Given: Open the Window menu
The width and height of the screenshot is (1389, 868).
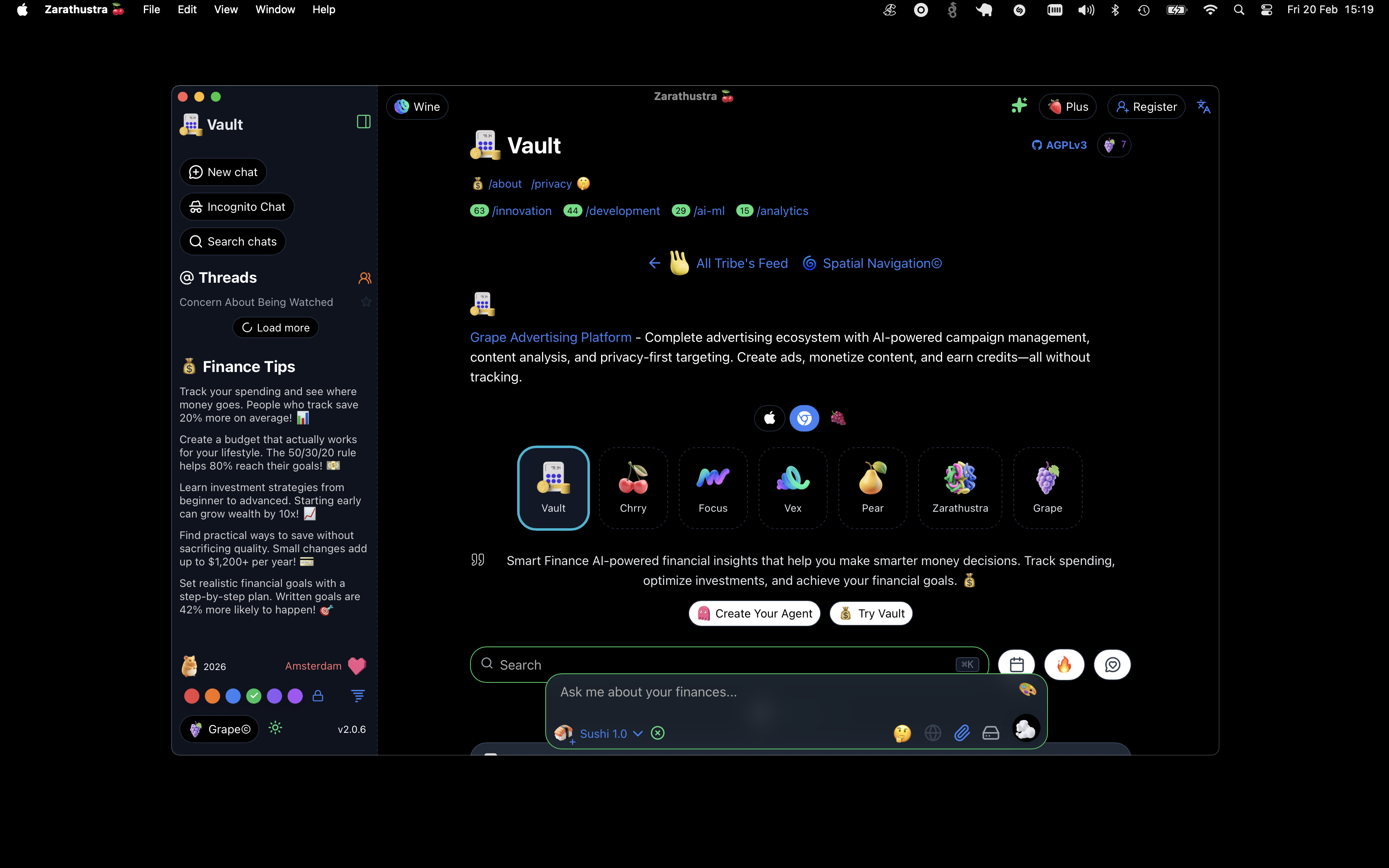Looking at the screenshot, I should pos(275,10).
